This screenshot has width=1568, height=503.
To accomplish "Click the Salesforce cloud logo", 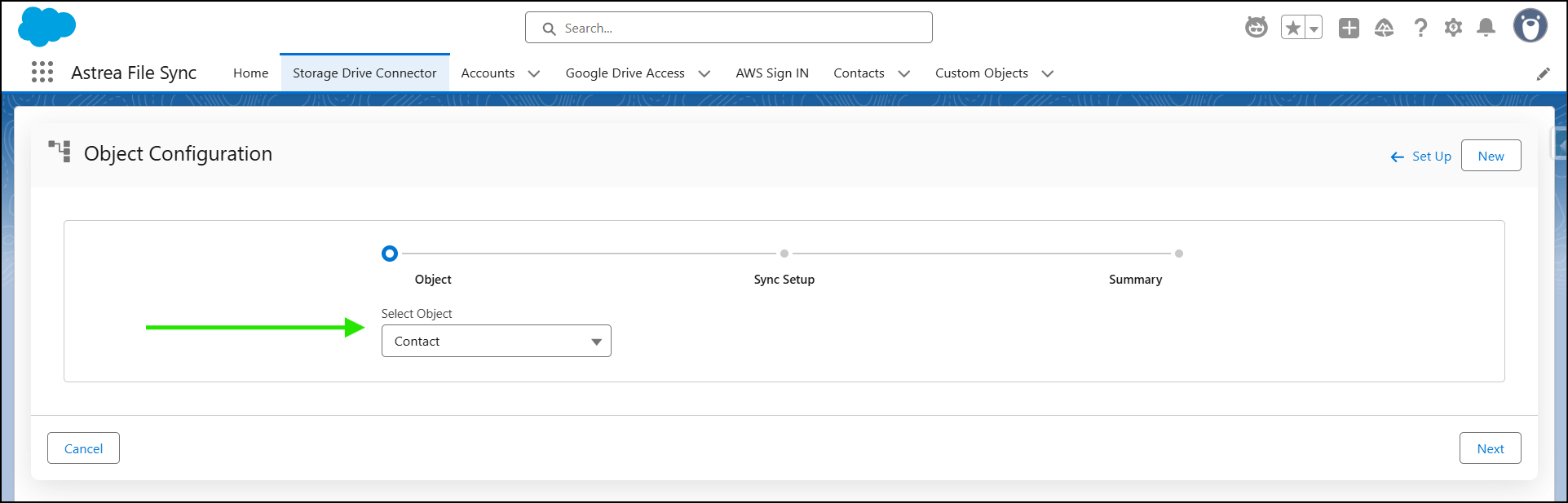I will pos(46,27).
